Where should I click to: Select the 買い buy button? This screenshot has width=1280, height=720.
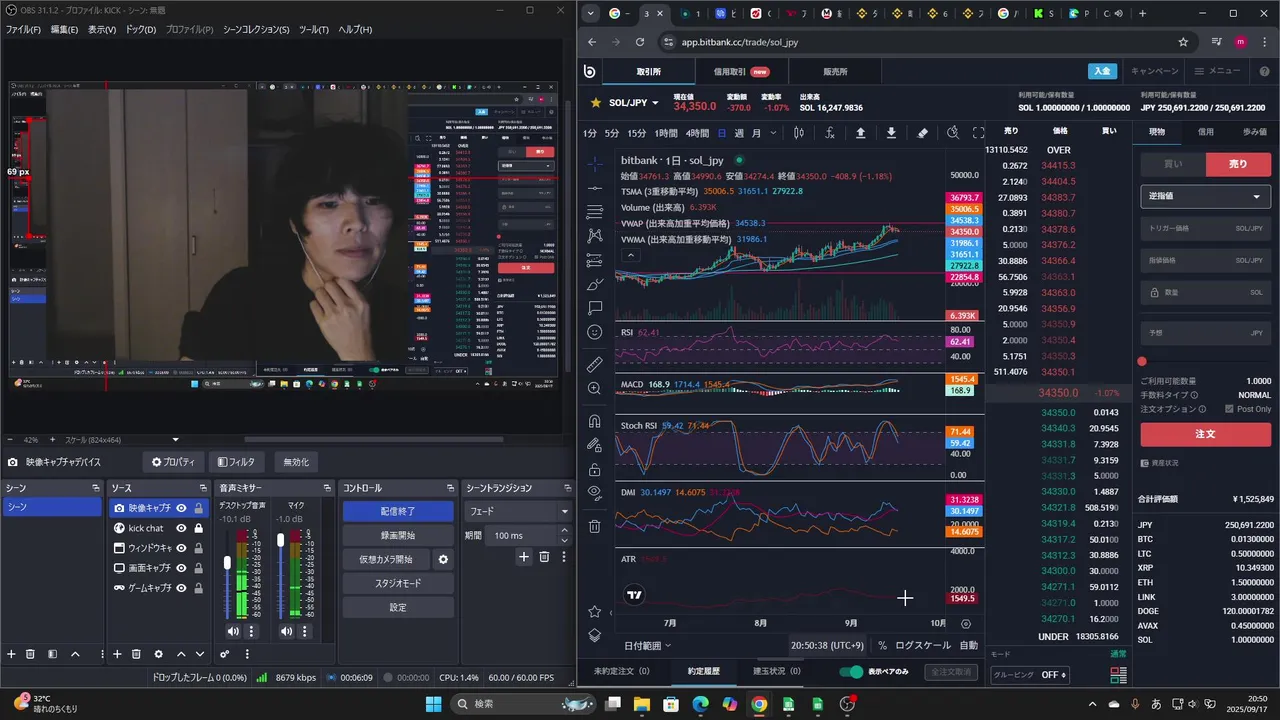click(x=1172, y=164)
